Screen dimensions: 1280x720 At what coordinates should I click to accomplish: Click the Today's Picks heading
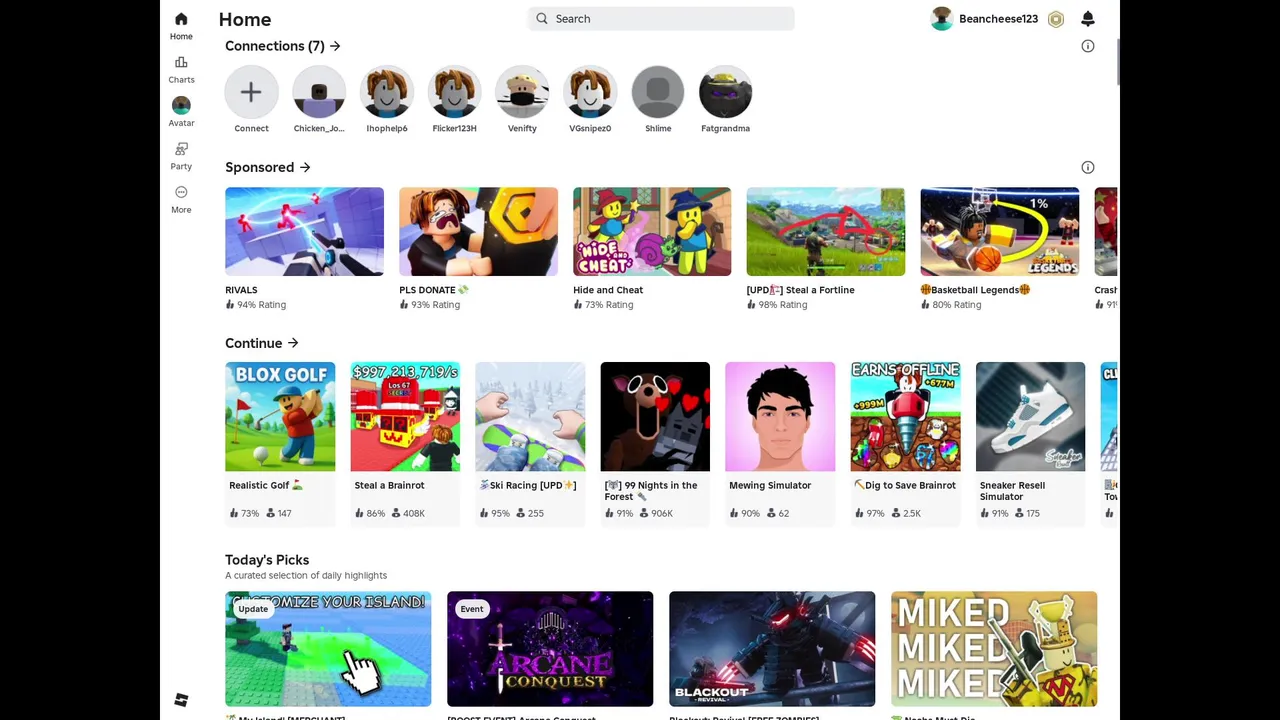click(x=267, y=560)
